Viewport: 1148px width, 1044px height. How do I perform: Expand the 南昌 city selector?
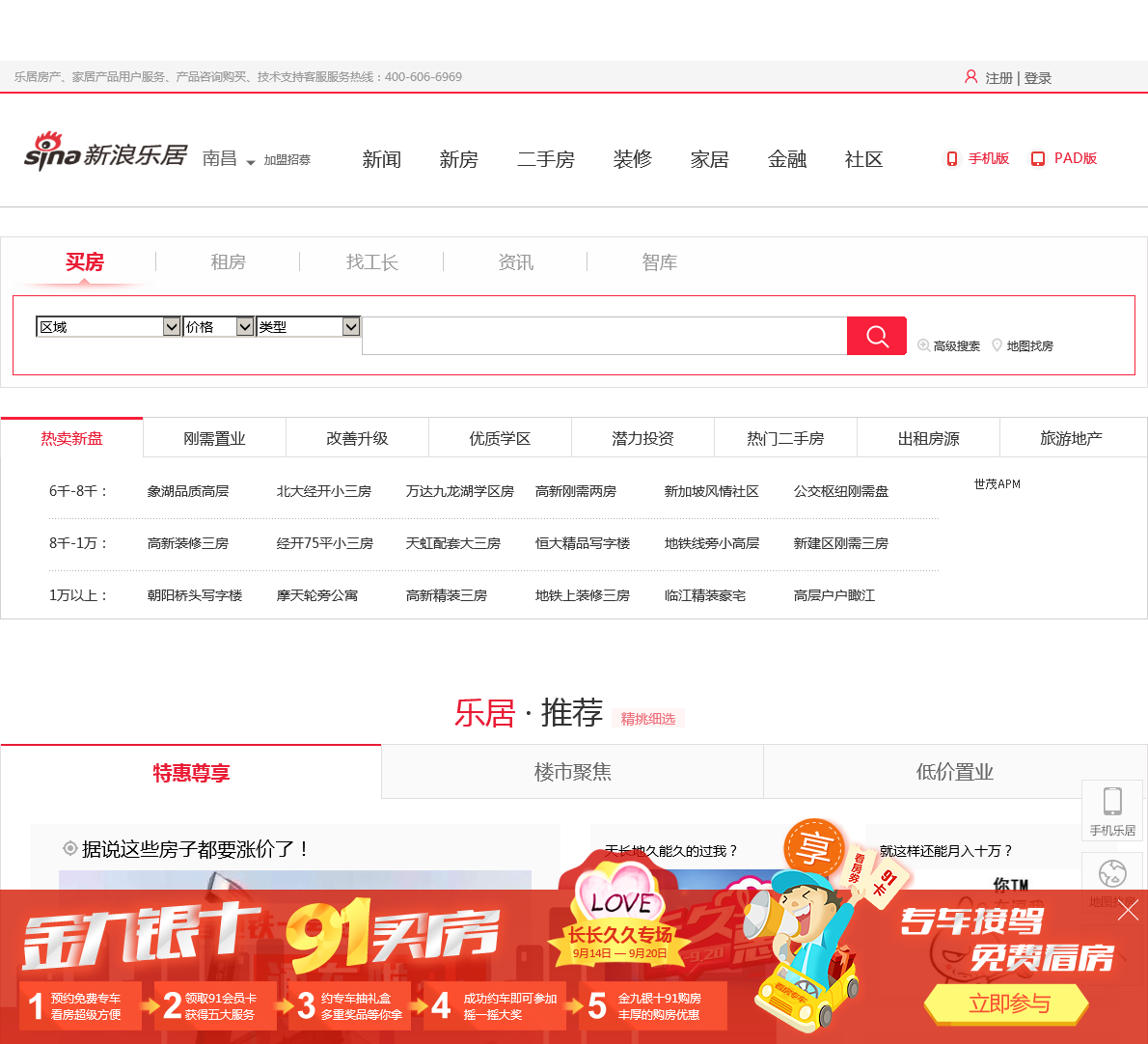click(x=229, y=159)
